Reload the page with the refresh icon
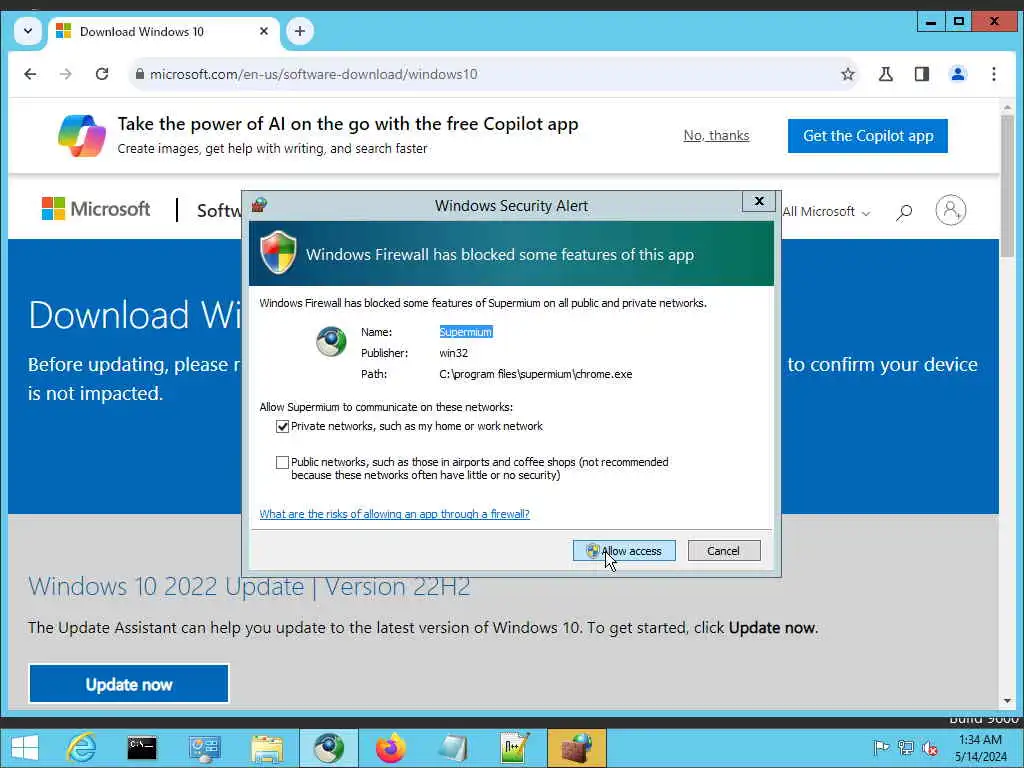Screen dimensions: 1024x768 [x=102, y=74]
